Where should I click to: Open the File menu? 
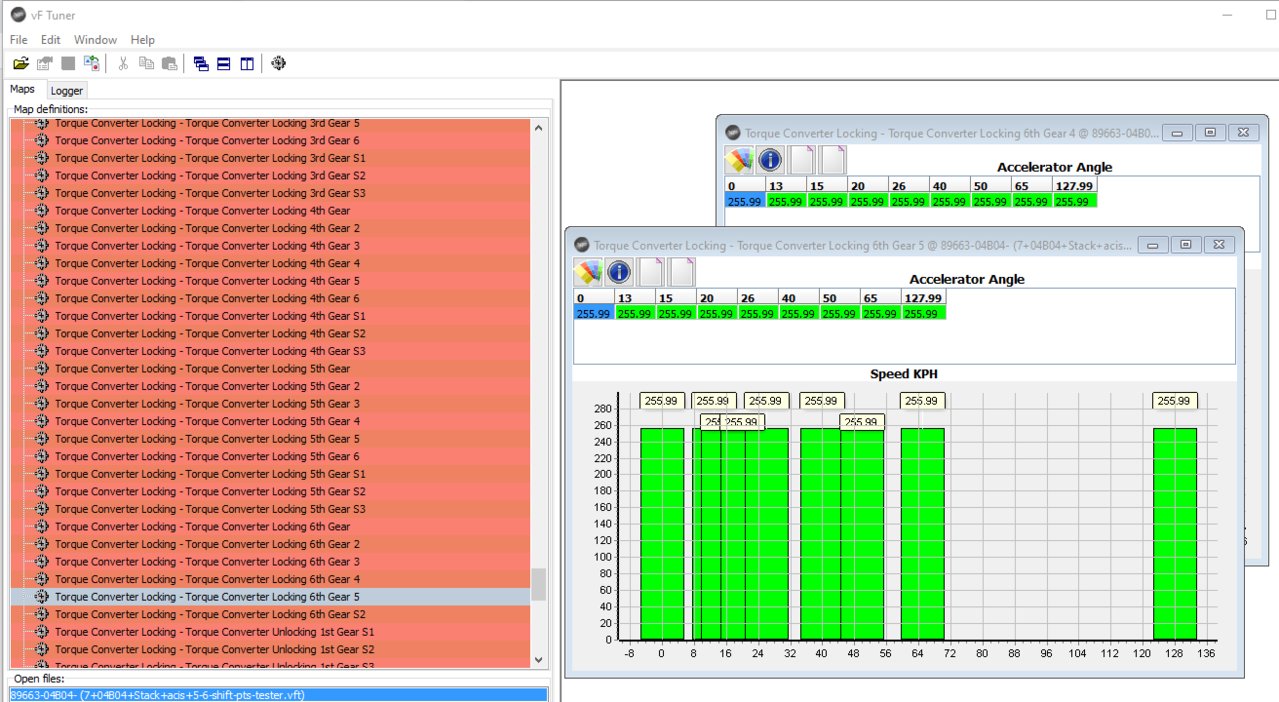pyautogui.click(x=19, y=40)
